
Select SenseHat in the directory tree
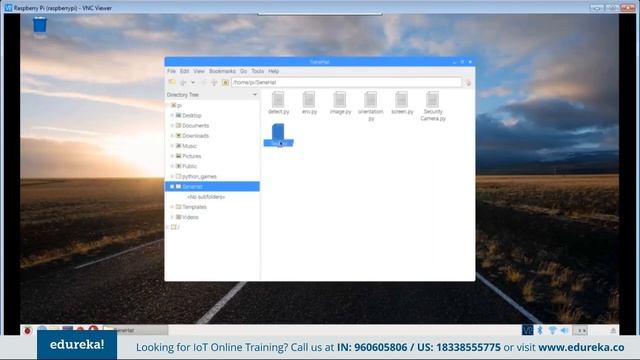coord(212,187)
